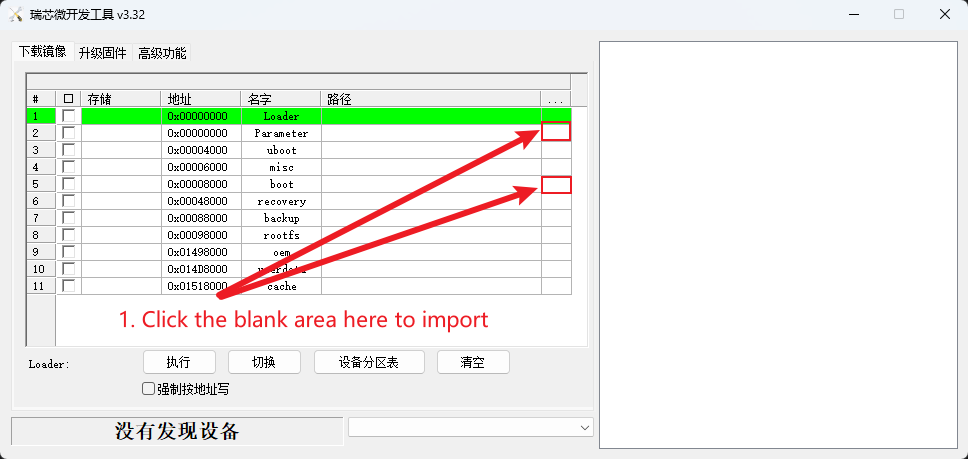Open 设备分区表 button
The image size is (968, 459).
[x=369, y=362]
